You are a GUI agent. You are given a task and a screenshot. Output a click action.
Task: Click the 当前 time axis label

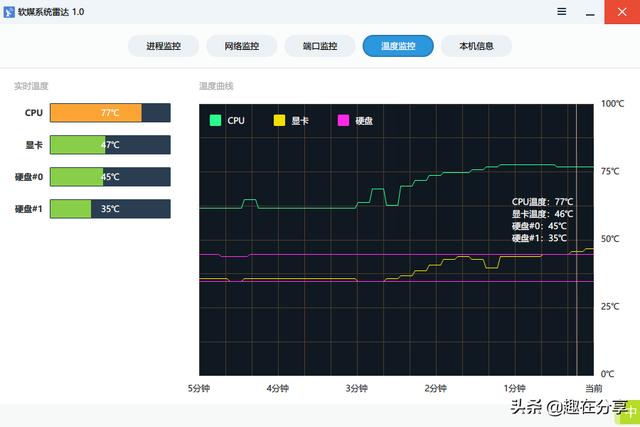[594, 388]
